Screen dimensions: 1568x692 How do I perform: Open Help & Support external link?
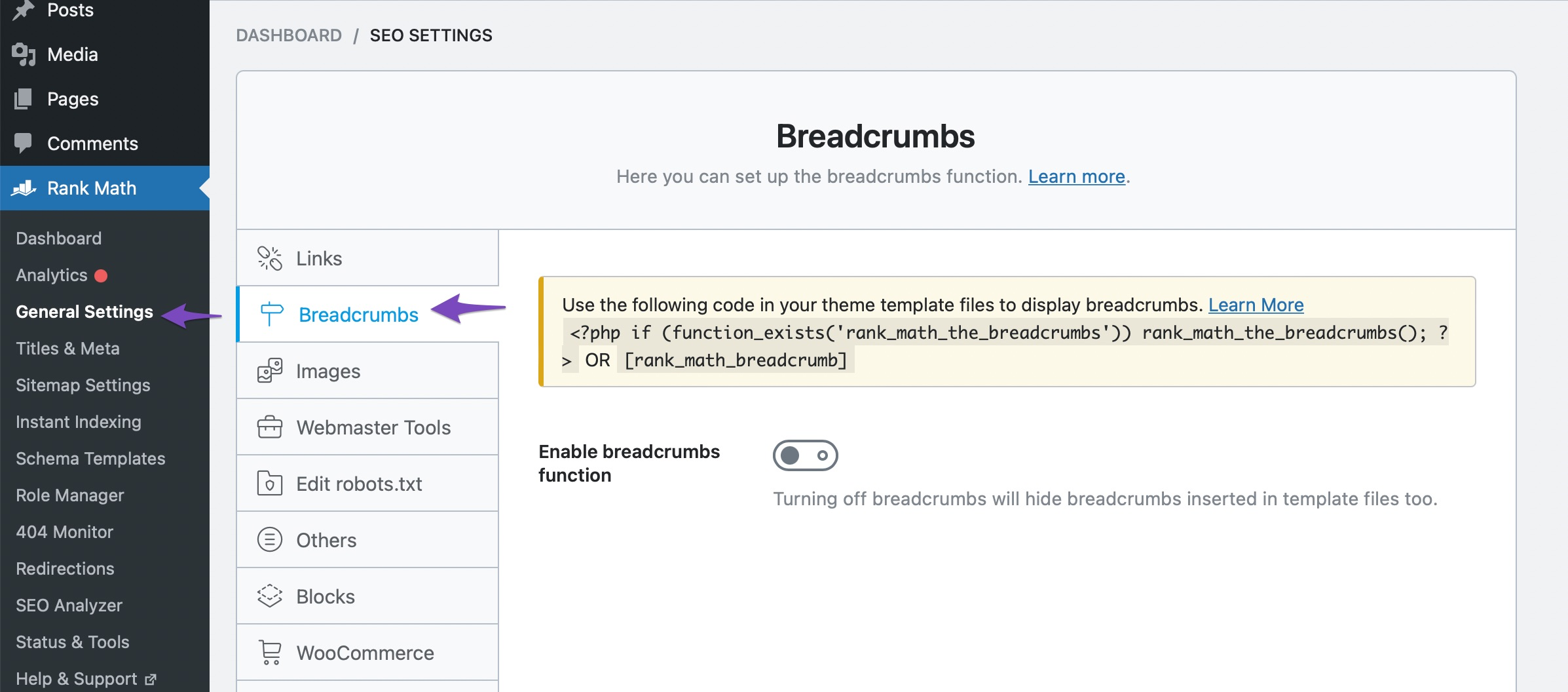pos(79,678)
